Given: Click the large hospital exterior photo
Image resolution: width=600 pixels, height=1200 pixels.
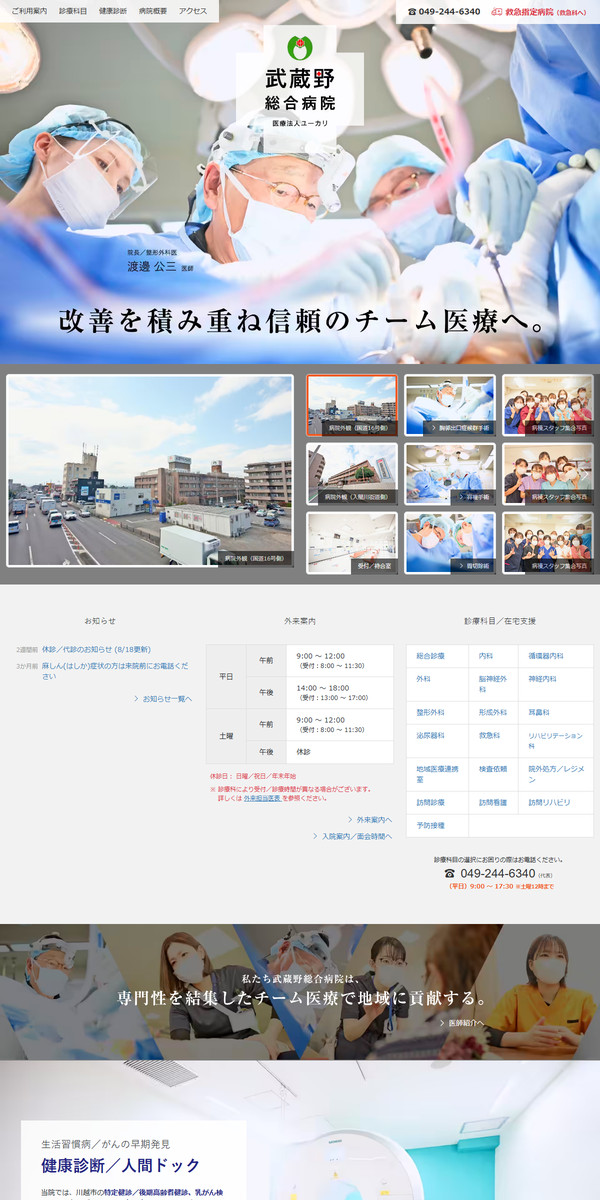Looking at the screenshot, I should [150, 471].
